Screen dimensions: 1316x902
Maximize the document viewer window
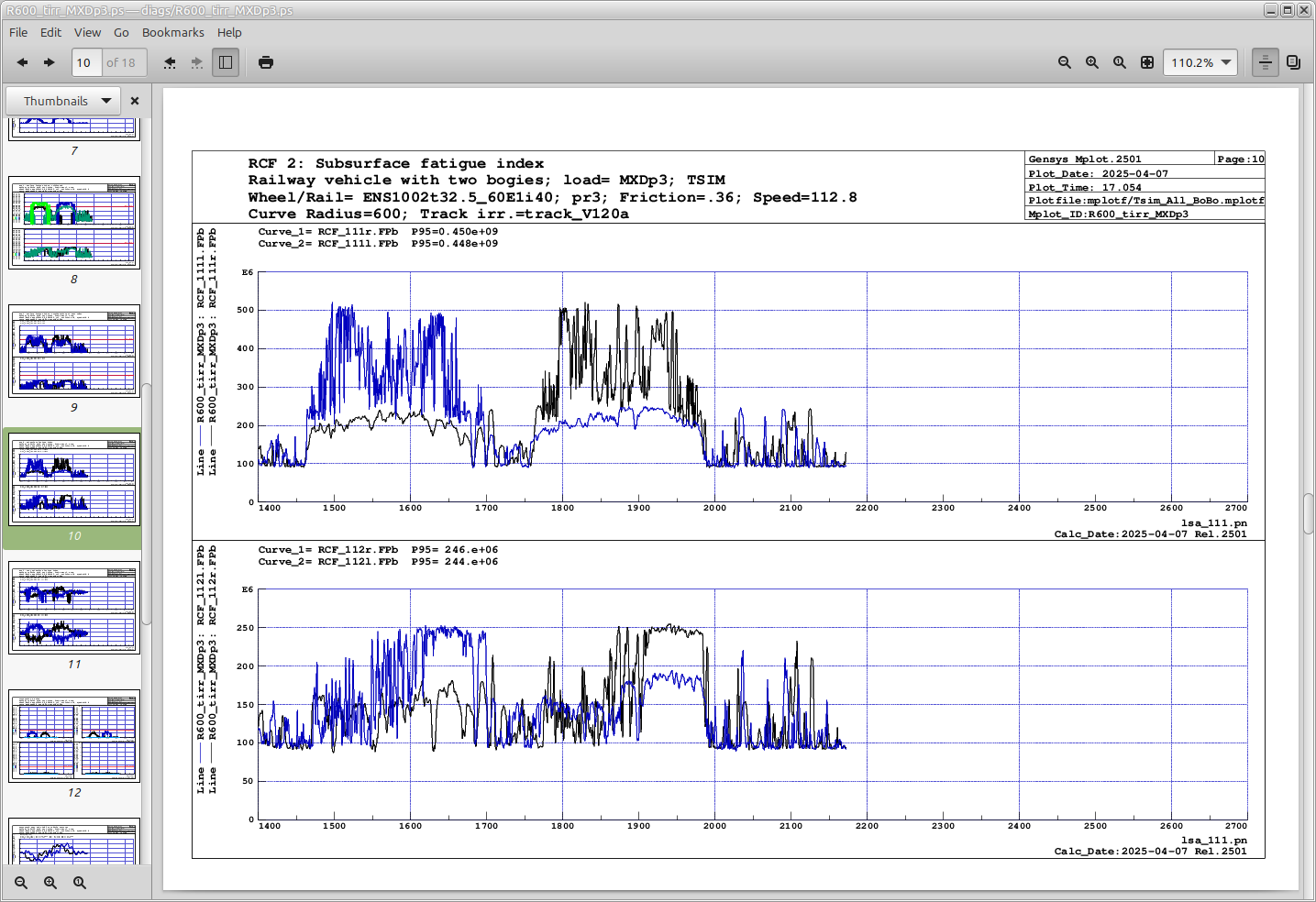(x=1288, y=10)
